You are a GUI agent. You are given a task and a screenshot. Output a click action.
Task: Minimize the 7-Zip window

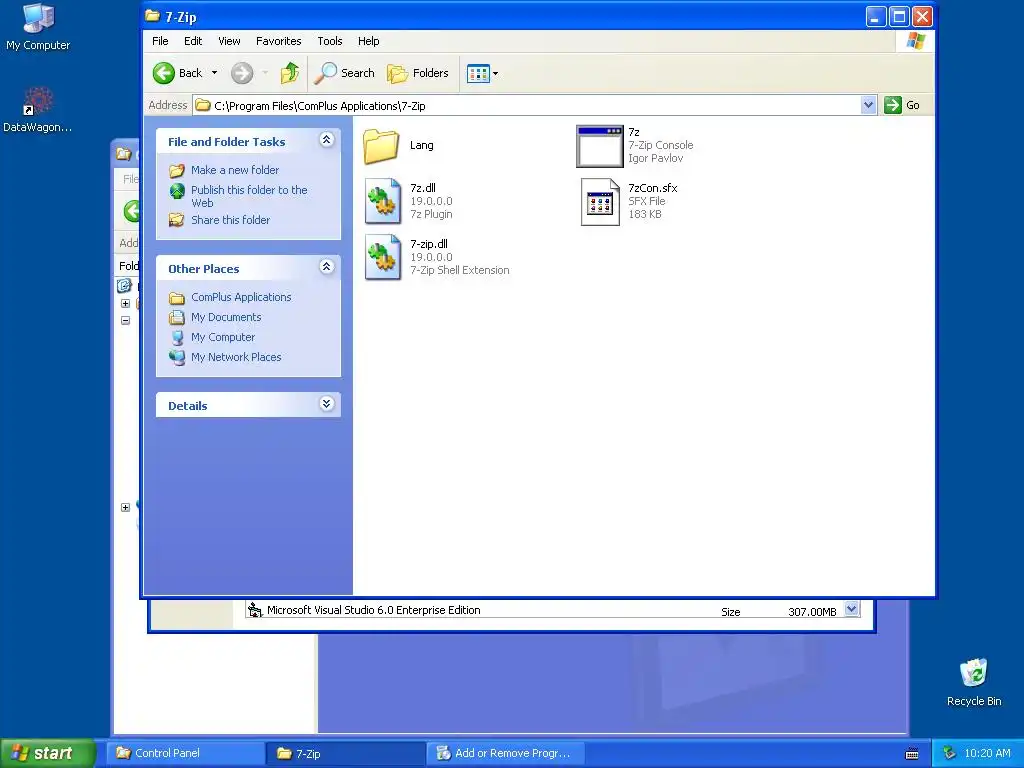876,16
